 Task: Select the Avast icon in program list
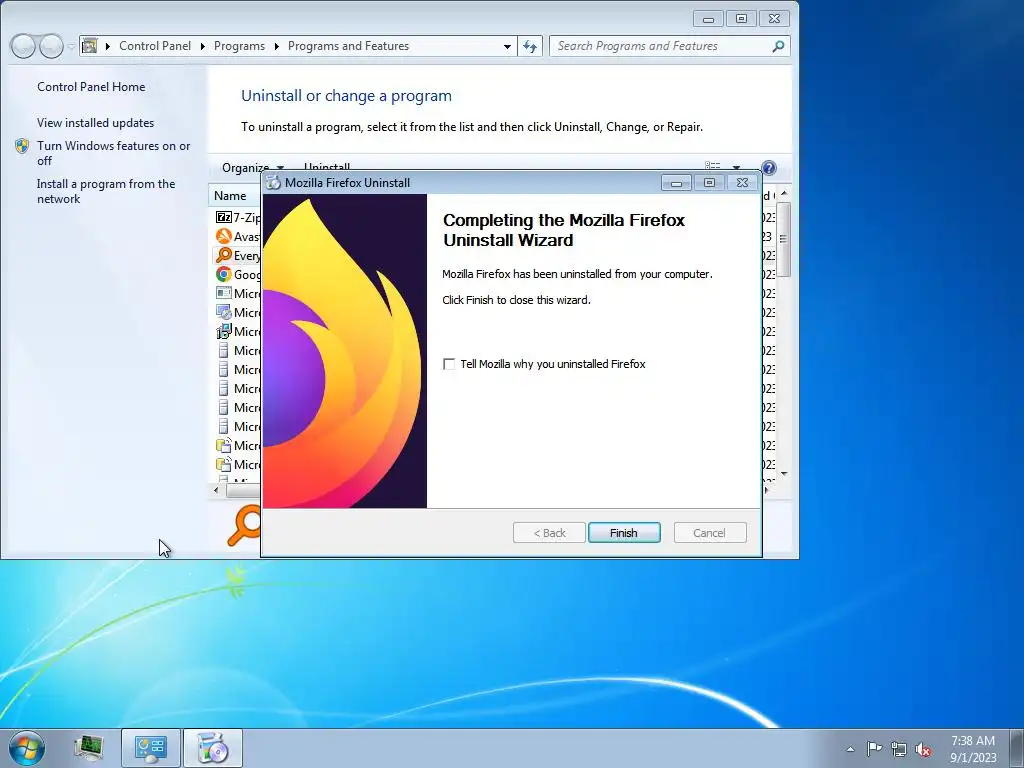tap(223, 236)
